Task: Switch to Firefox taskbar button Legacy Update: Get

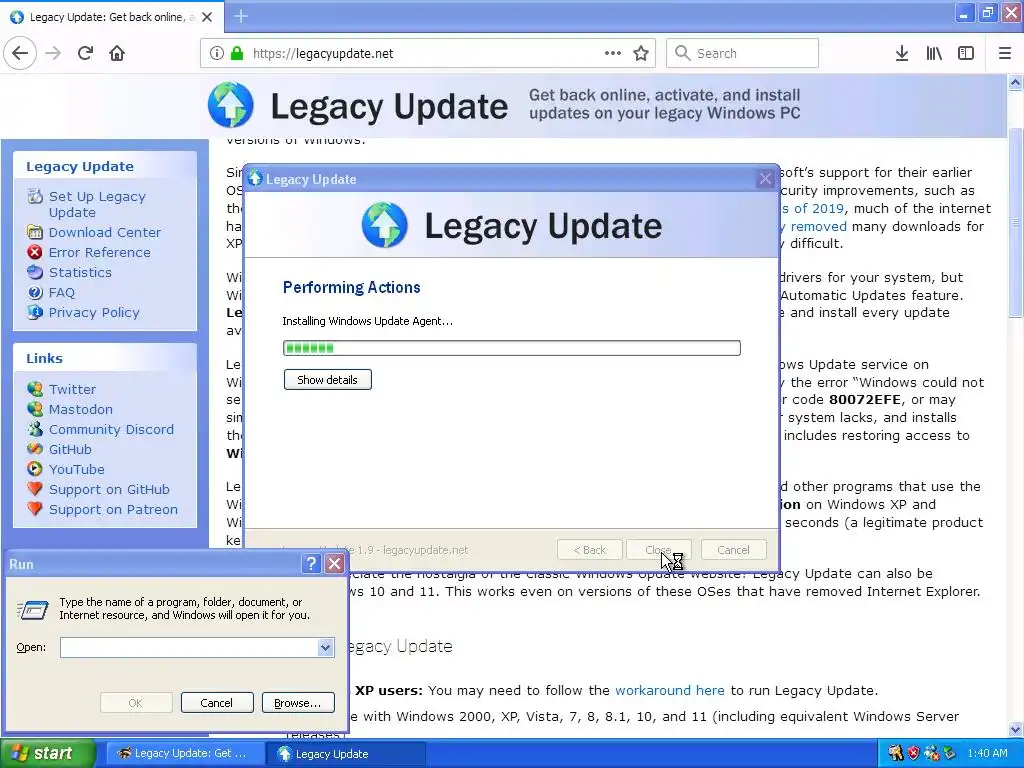Action: coord(185,754)
